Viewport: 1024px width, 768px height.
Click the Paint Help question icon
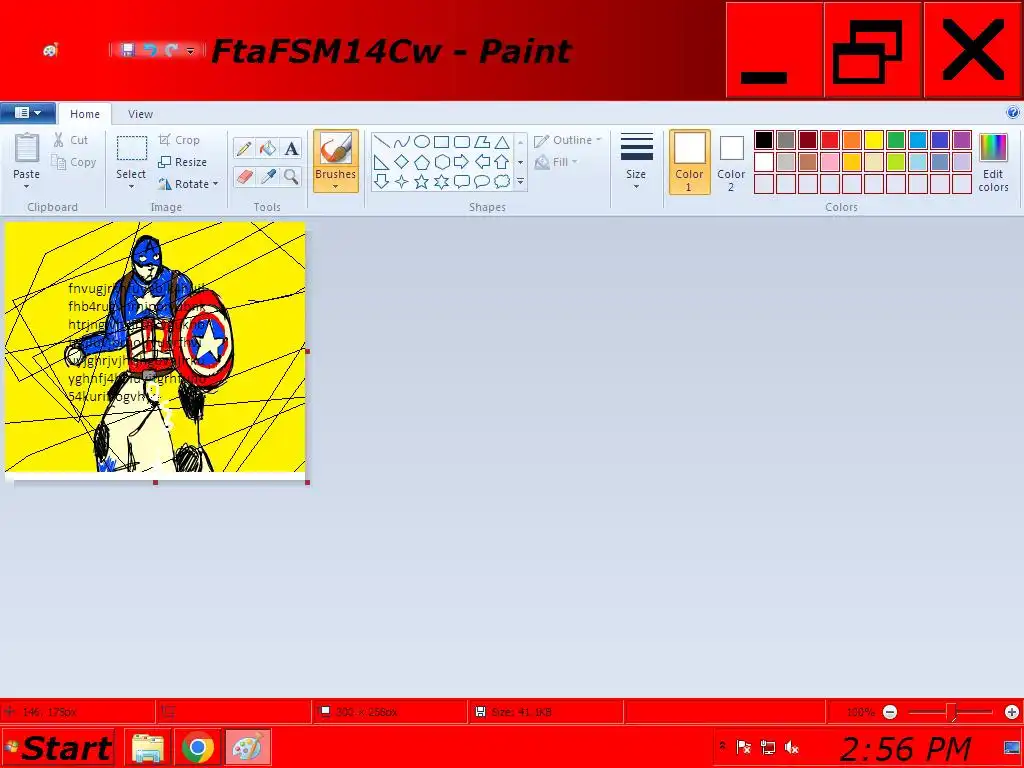[1013, 113]
